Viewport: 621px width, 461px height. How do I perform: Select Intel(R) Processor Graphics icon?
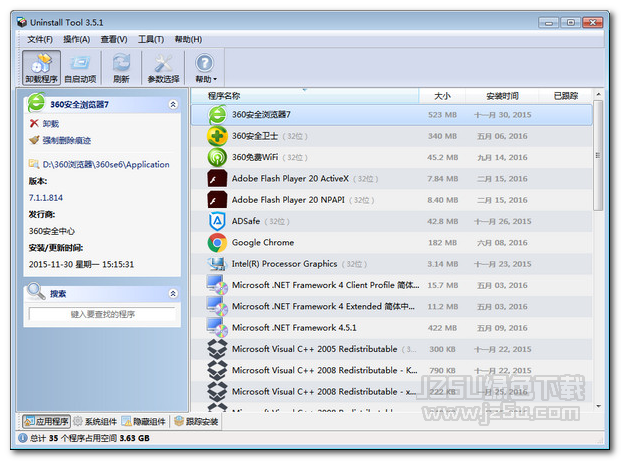[217, 264]
